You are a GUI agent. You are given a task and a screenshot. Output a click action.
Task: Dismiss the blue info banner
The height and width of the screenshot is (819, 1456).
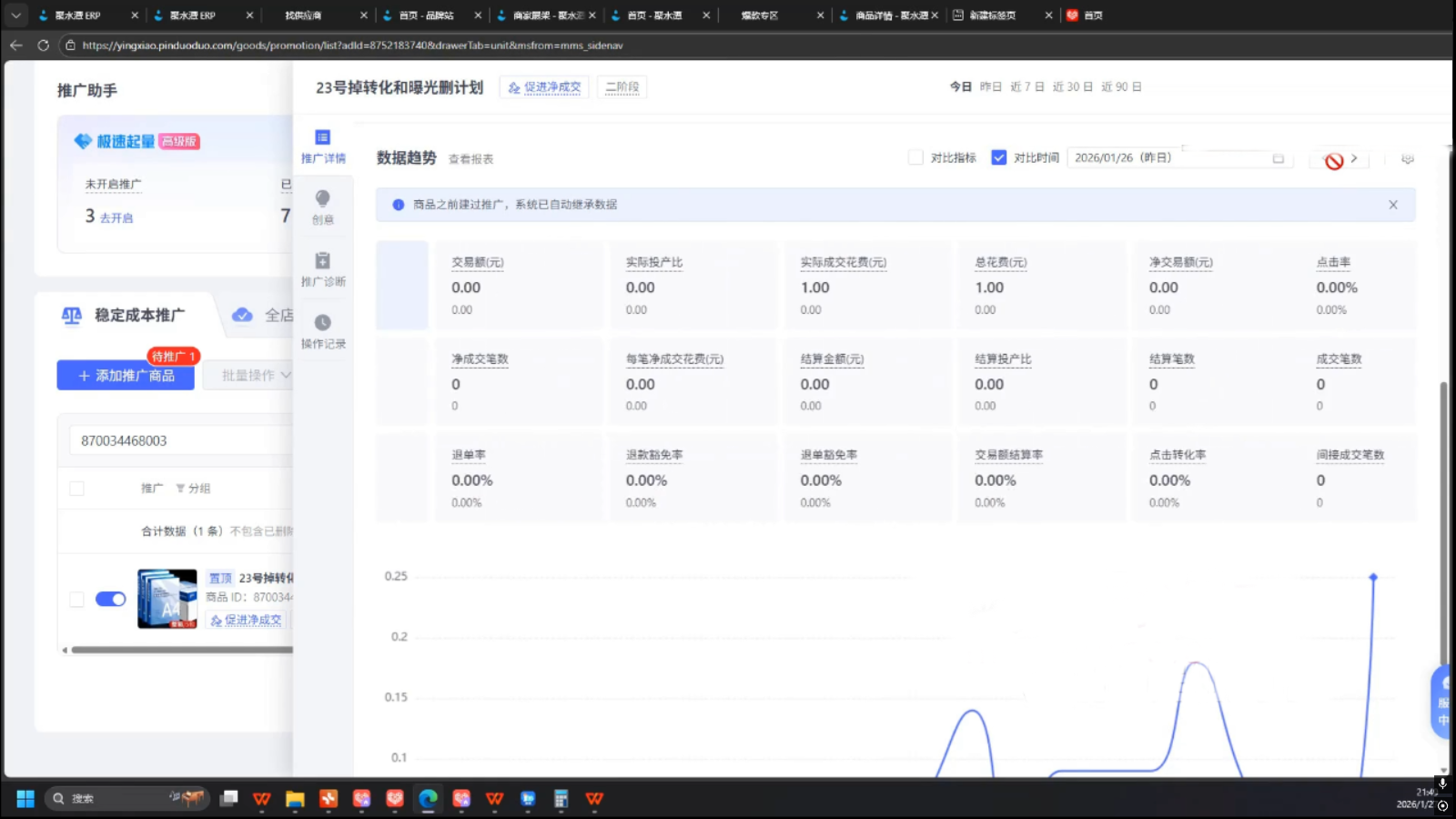click(1392, 205)
